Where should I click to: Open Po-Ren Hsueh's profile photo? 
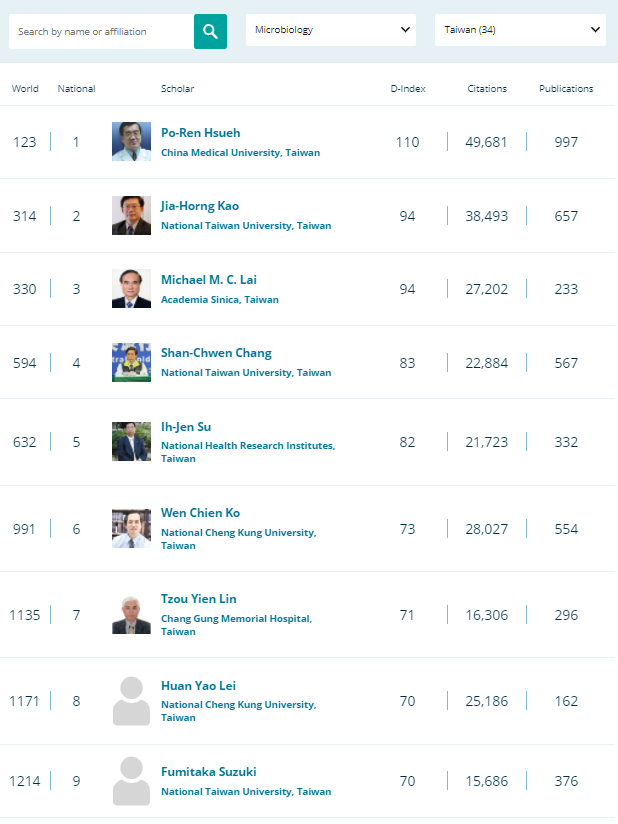131,141
